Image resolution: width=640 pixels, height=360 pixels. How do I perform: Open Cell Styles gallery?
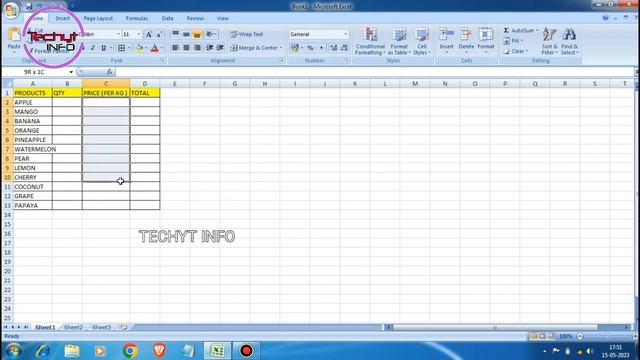point(422,41)
